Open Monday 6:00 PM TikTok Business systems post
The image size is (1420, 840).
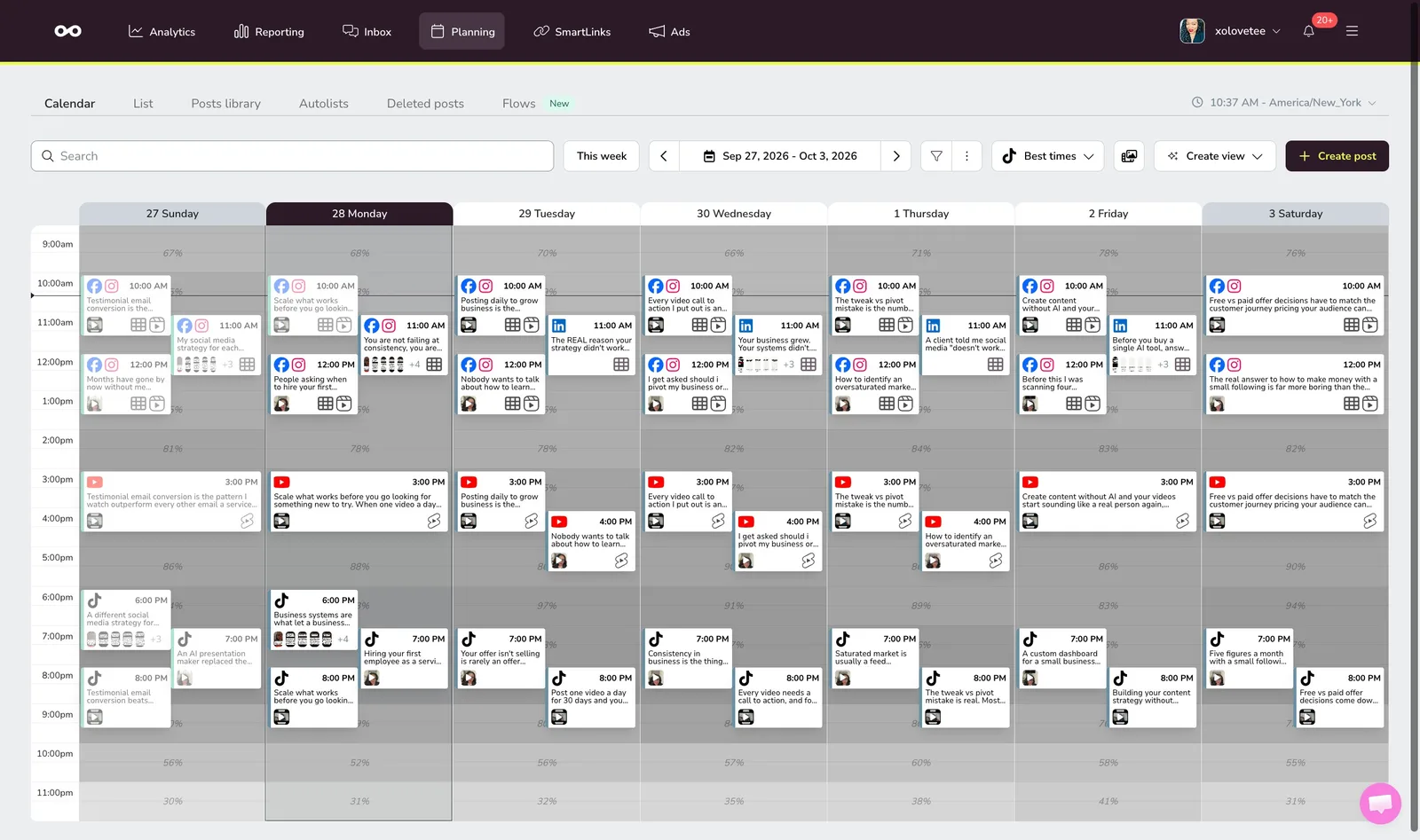click(x=314, y=621)
